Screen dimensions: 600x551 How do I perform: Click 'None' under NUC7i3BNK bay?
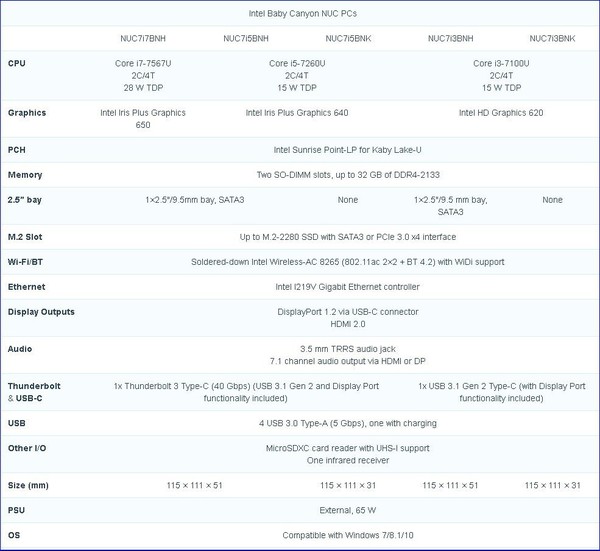553,200
